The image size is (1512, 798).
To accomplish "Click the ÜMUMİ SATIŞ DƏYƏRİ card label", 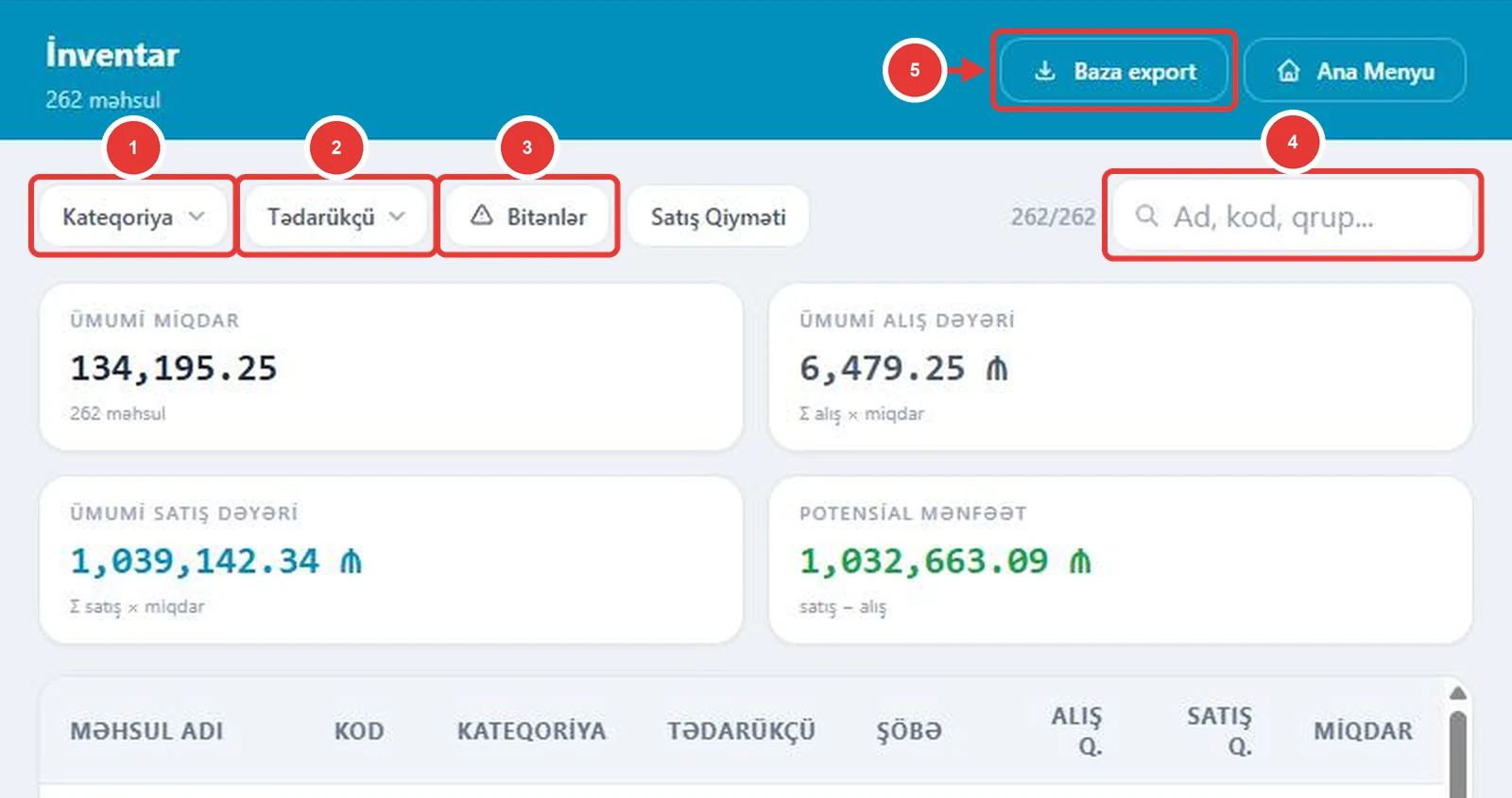I will [184, 513].
